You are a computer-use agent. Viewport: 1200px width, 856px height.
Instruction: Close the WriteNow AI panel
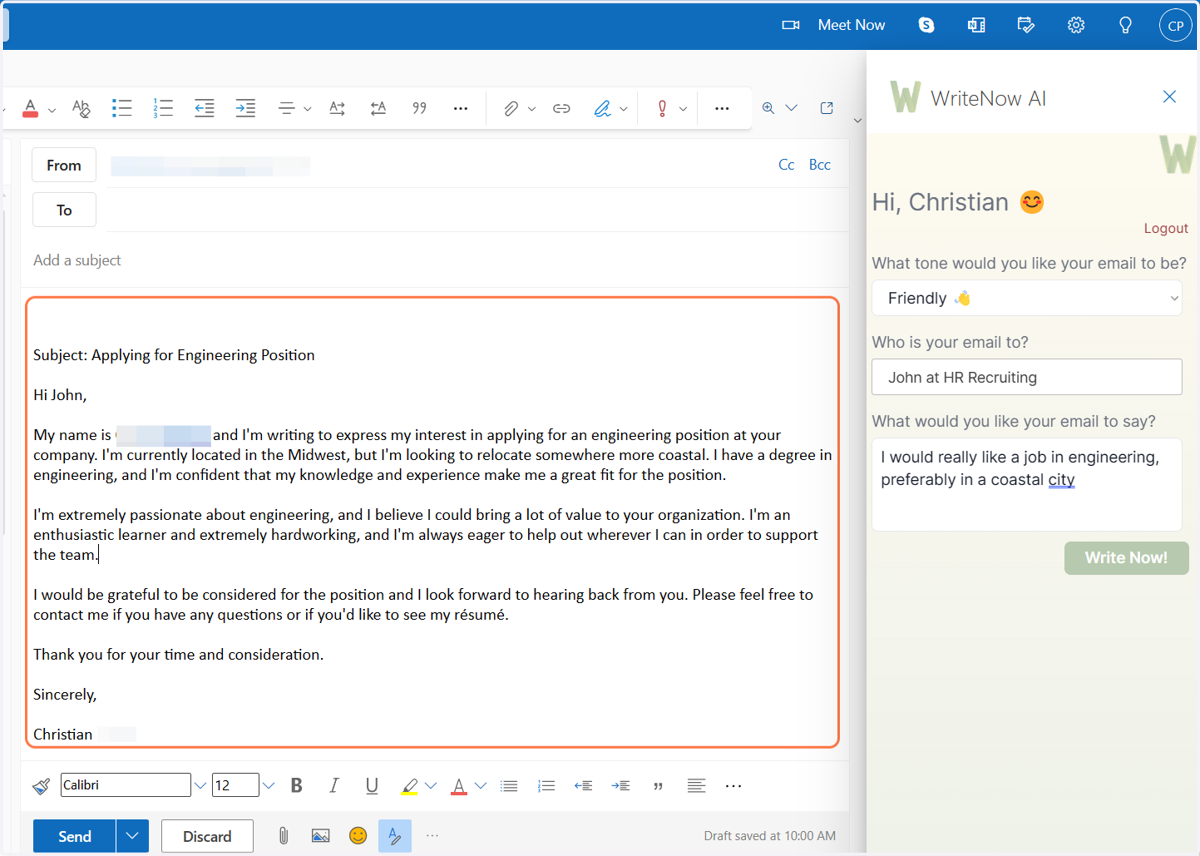(1169, 97)
